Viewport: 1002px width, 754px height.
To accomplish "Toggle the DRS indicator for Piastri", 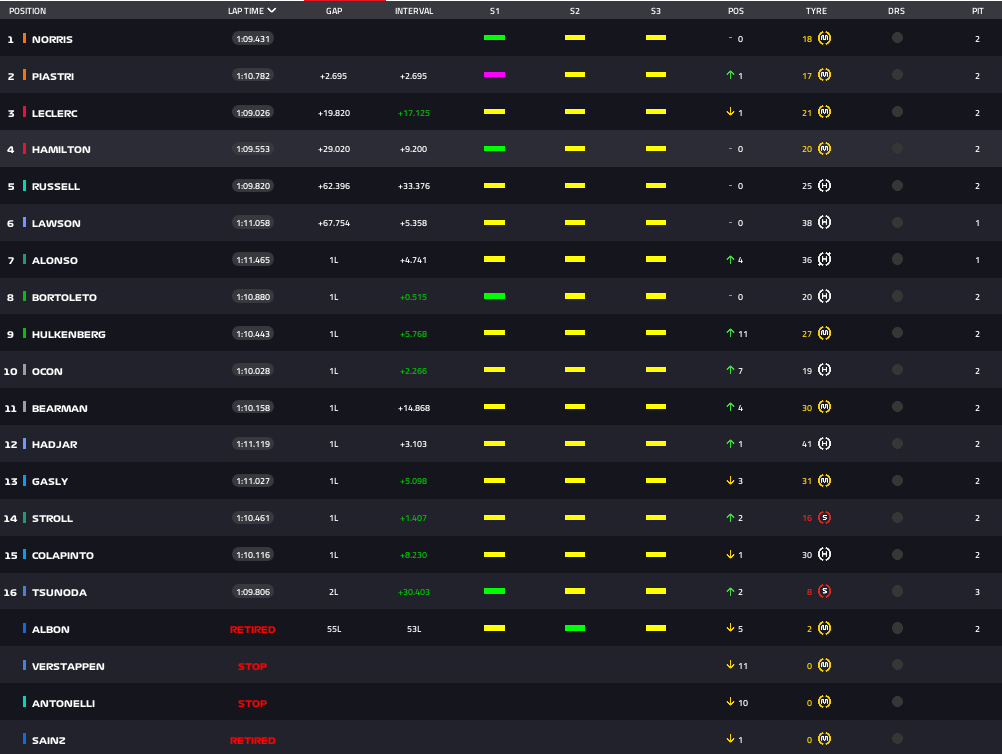I will pyautogui.click(x=897, y=75).
